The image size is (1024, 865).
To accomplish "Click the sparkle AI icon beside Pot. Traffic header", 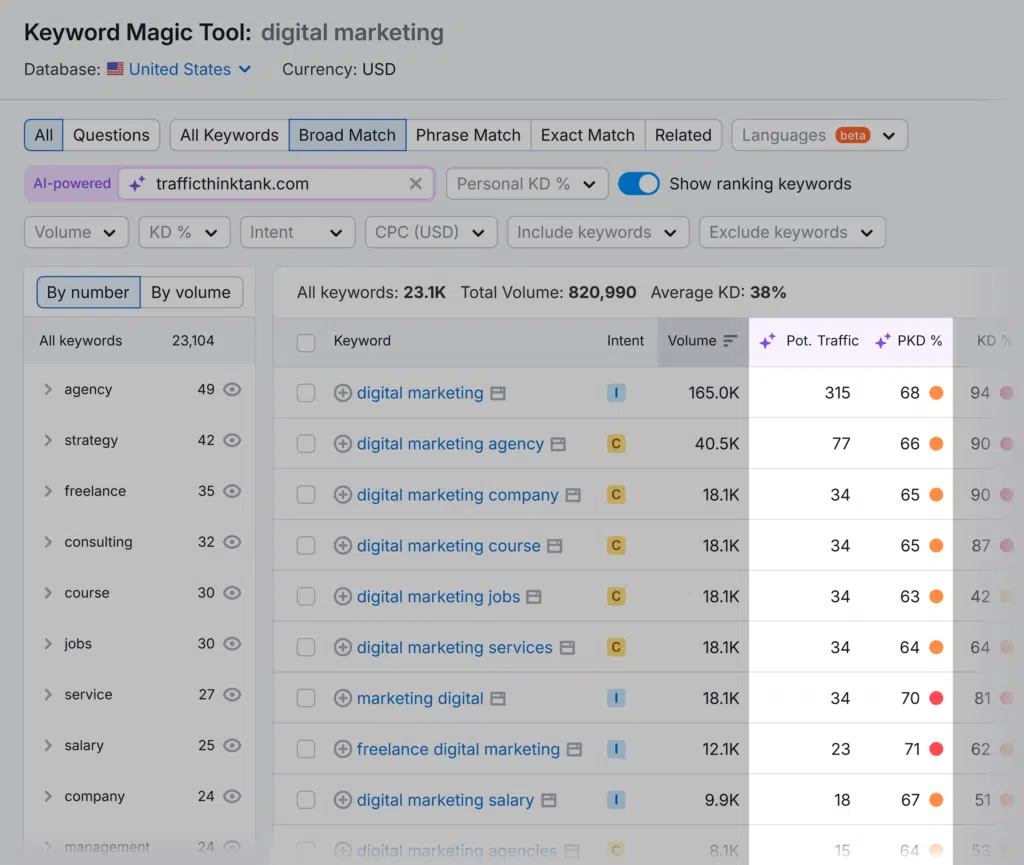I will click(x=767, y=340).
